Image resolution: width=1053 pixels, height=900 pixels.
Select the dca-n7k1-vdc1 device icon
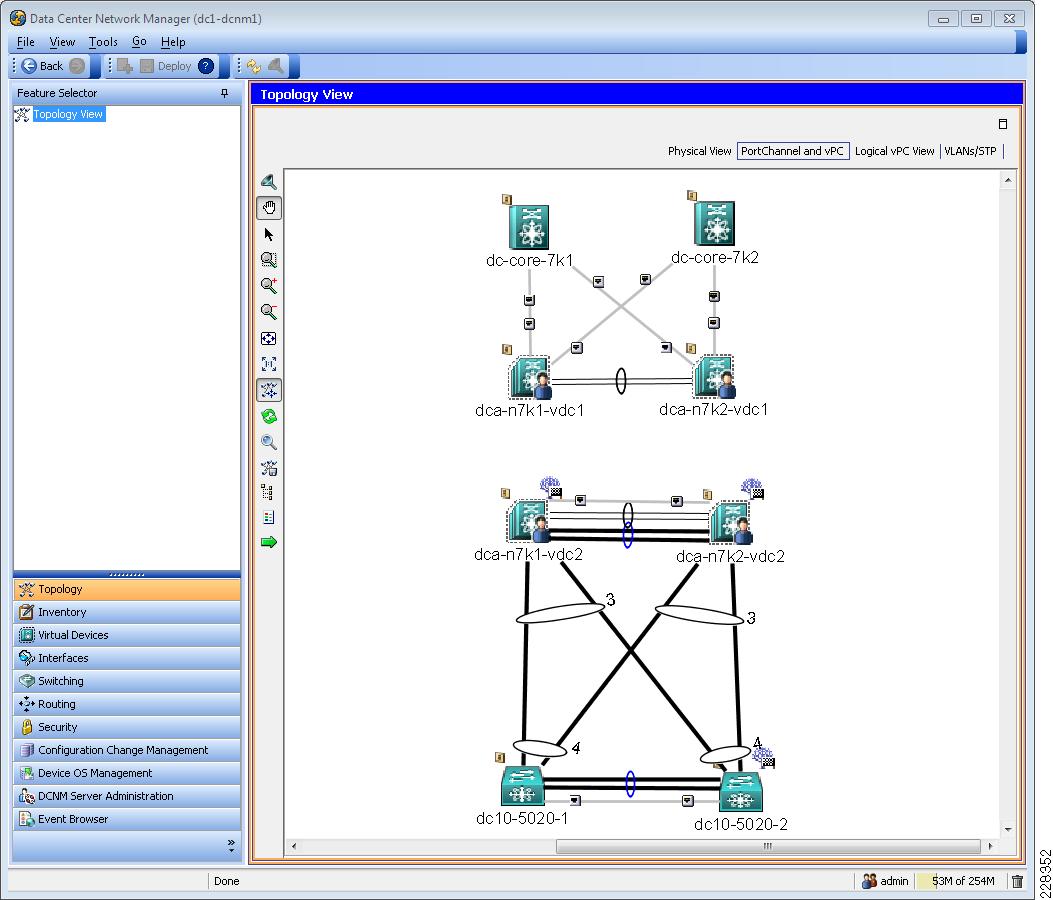click(530, 377)
